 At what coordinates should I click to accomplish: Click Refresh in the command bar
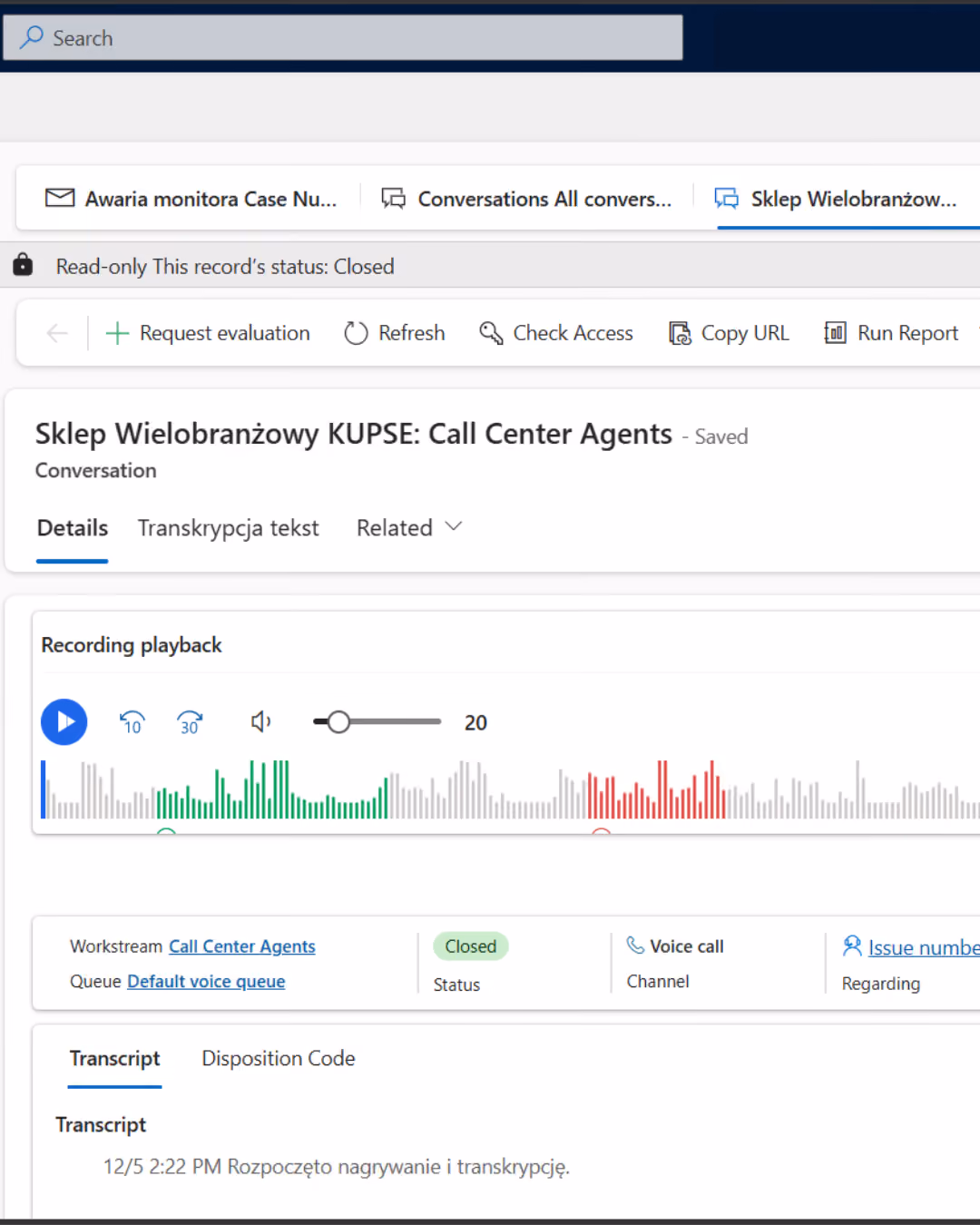tap(395, 333)
